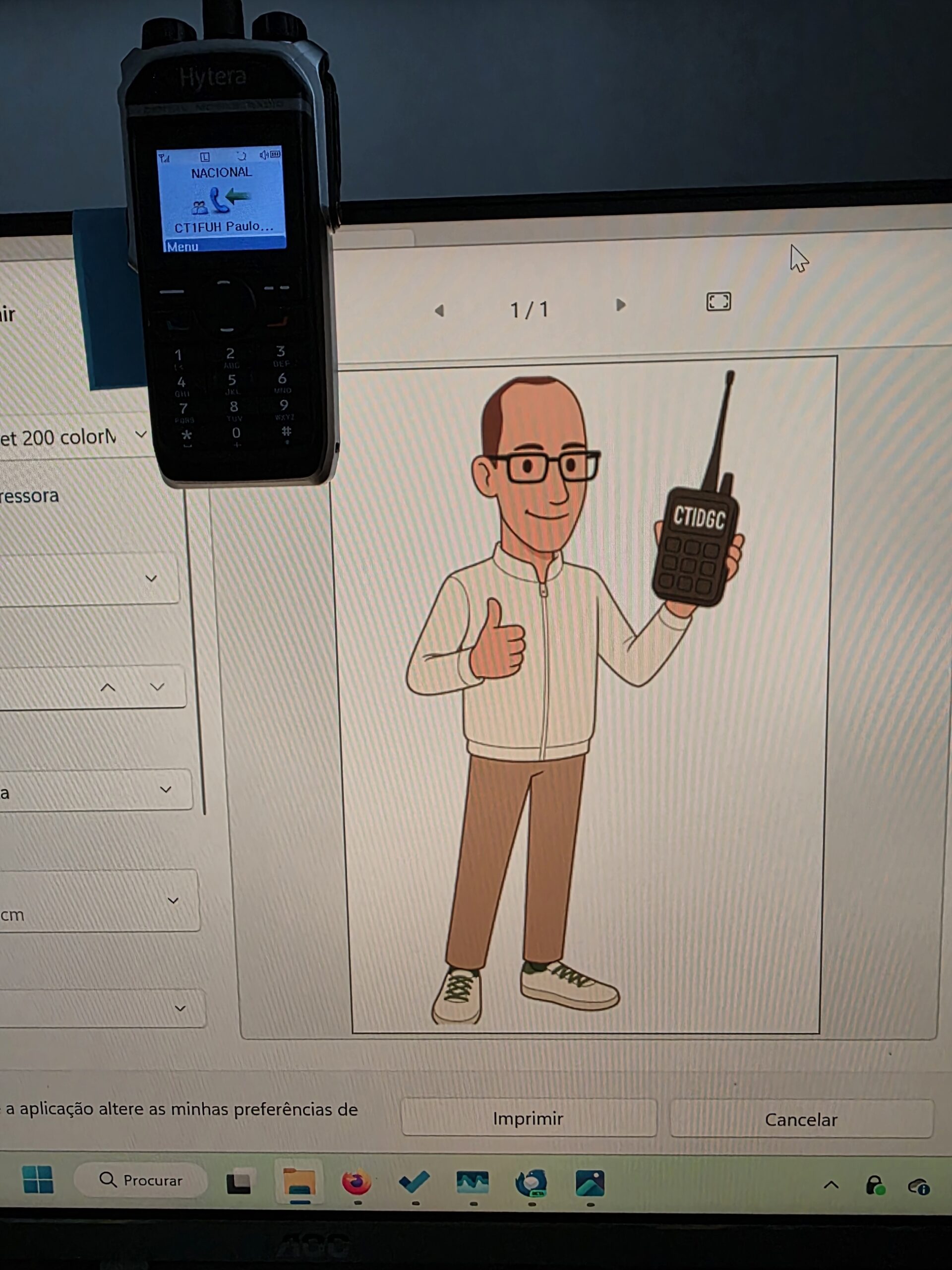Screen dimensions: 952x1270
Task: Click the padlock tray icon
Action: pyautogui.click(x=875, y=1185)
